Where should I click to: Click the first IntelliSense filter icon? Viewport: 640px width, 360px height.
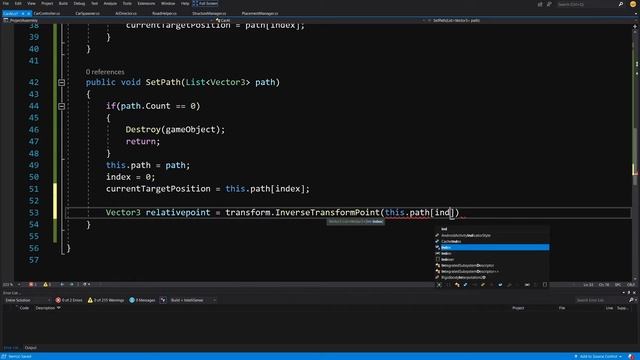[x=439, y=284]
